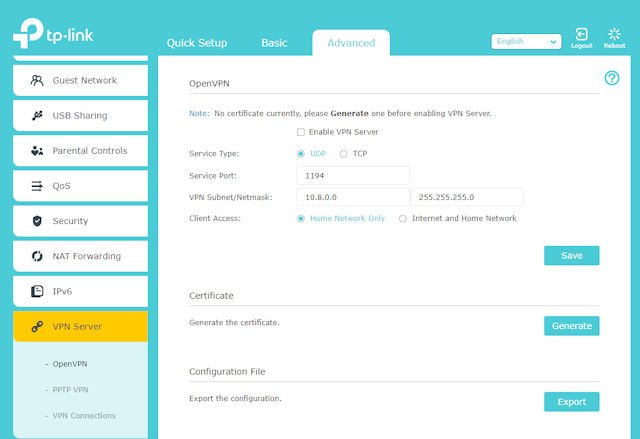Open the NAT Forwarding menu

80,256
